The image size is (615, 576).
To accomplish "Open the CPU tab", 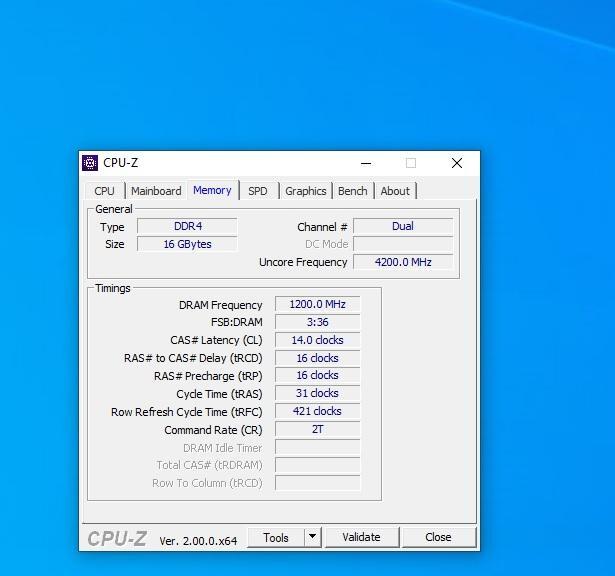I will click(x=104, y=191).
